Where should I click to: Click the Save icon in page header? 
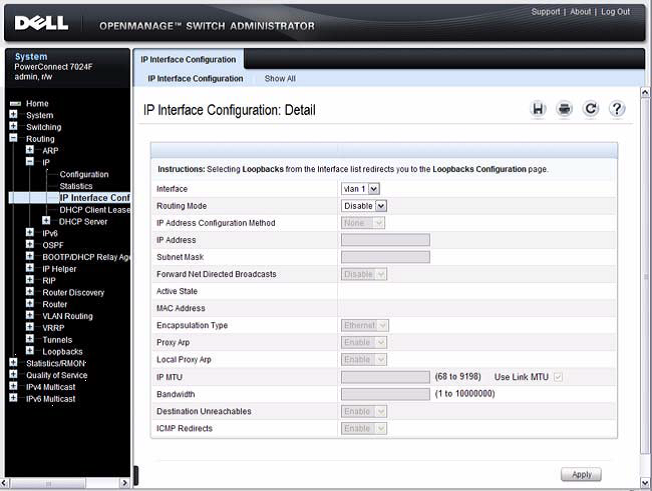(x=538, y=110)
